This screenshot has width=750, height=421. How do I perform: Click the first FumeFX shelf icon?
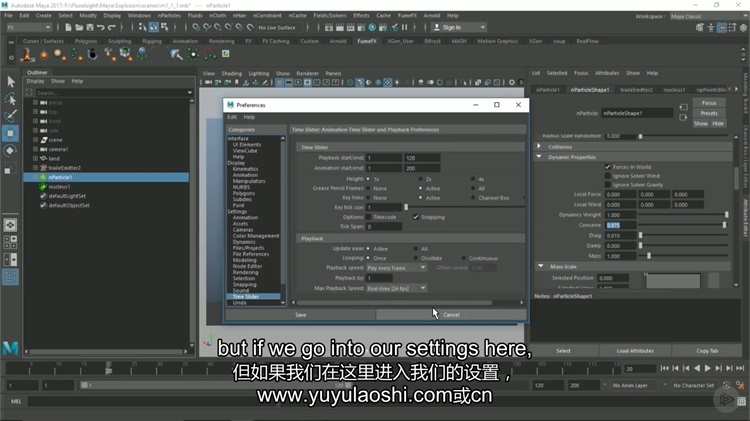pyautogui.click(x=27, y=55)
